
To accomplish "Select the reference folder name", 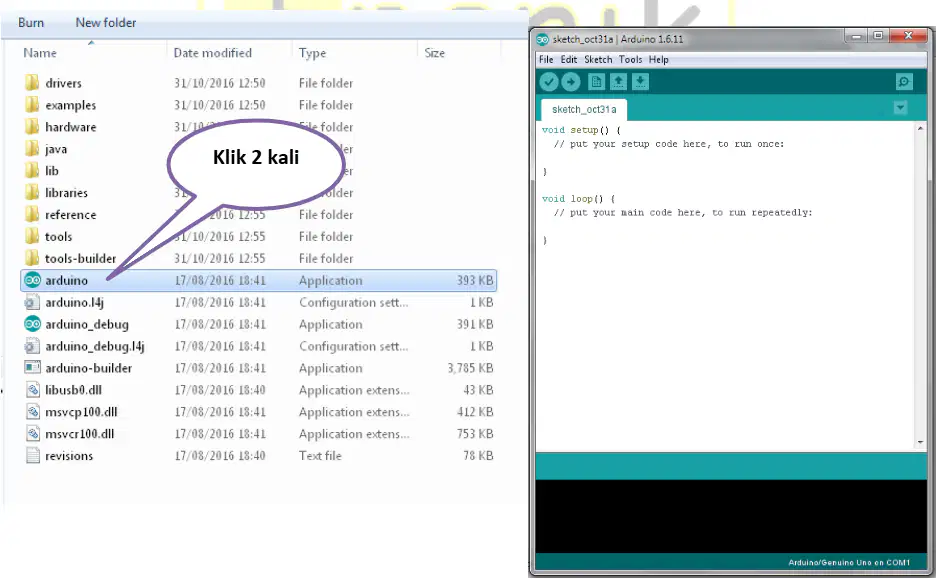I will 71,215.
